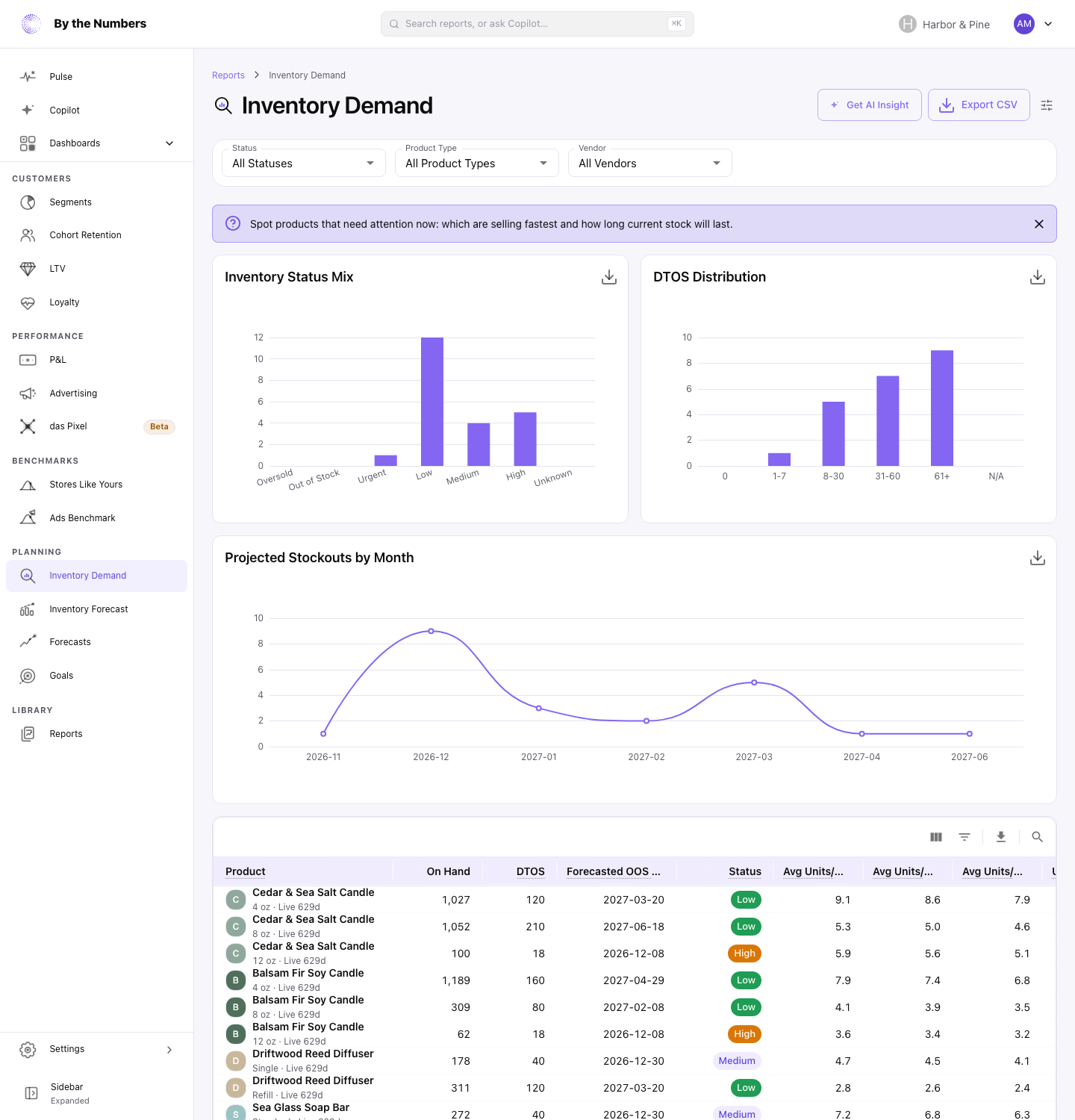Open Cohort Retention page
Viewport: 1075px width, 1120px height.
97,235
